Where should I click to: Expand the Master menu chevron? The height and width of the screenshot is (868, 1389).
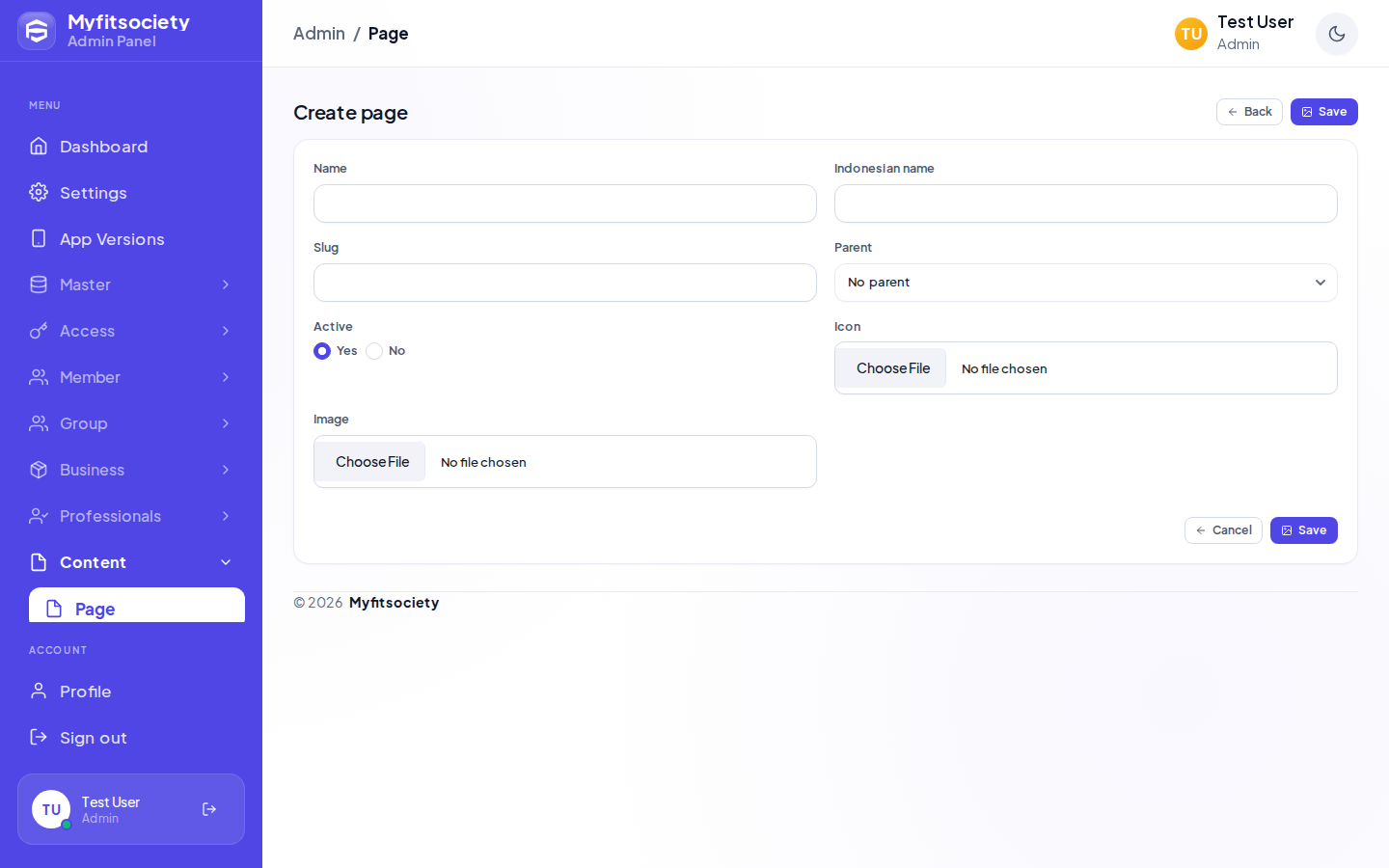tap(226, 285)
